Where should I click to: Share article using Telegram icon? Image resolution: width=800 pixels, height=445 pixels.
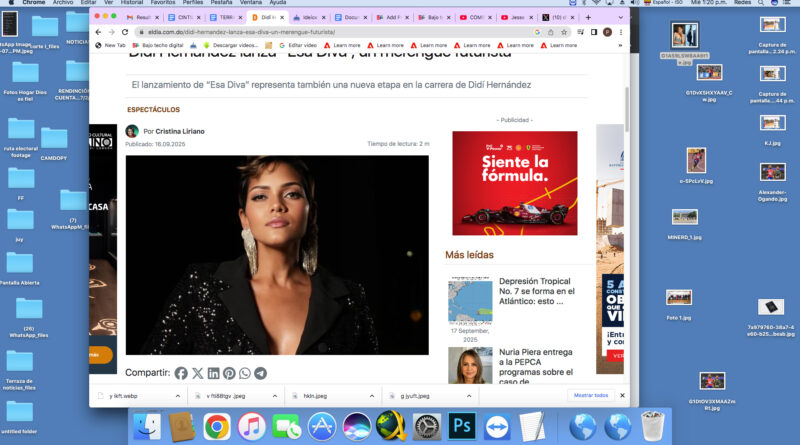[x=261, y=373]
